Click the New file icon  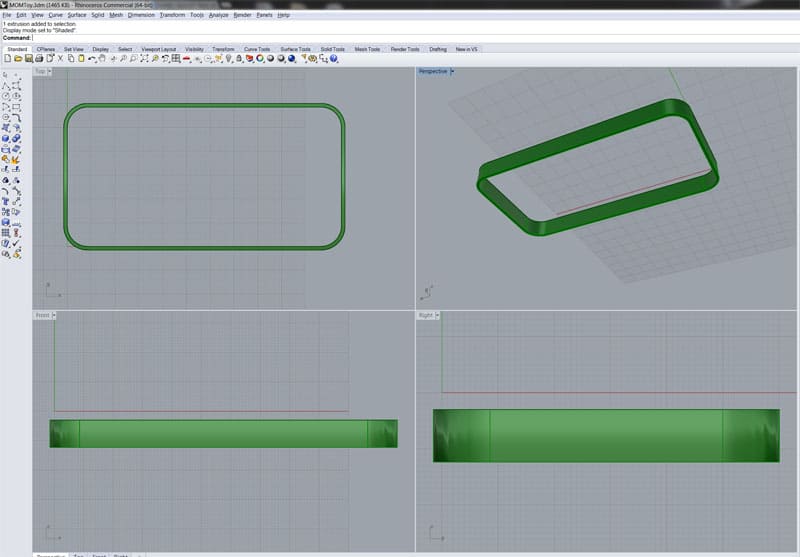click(x=7, y=59)
